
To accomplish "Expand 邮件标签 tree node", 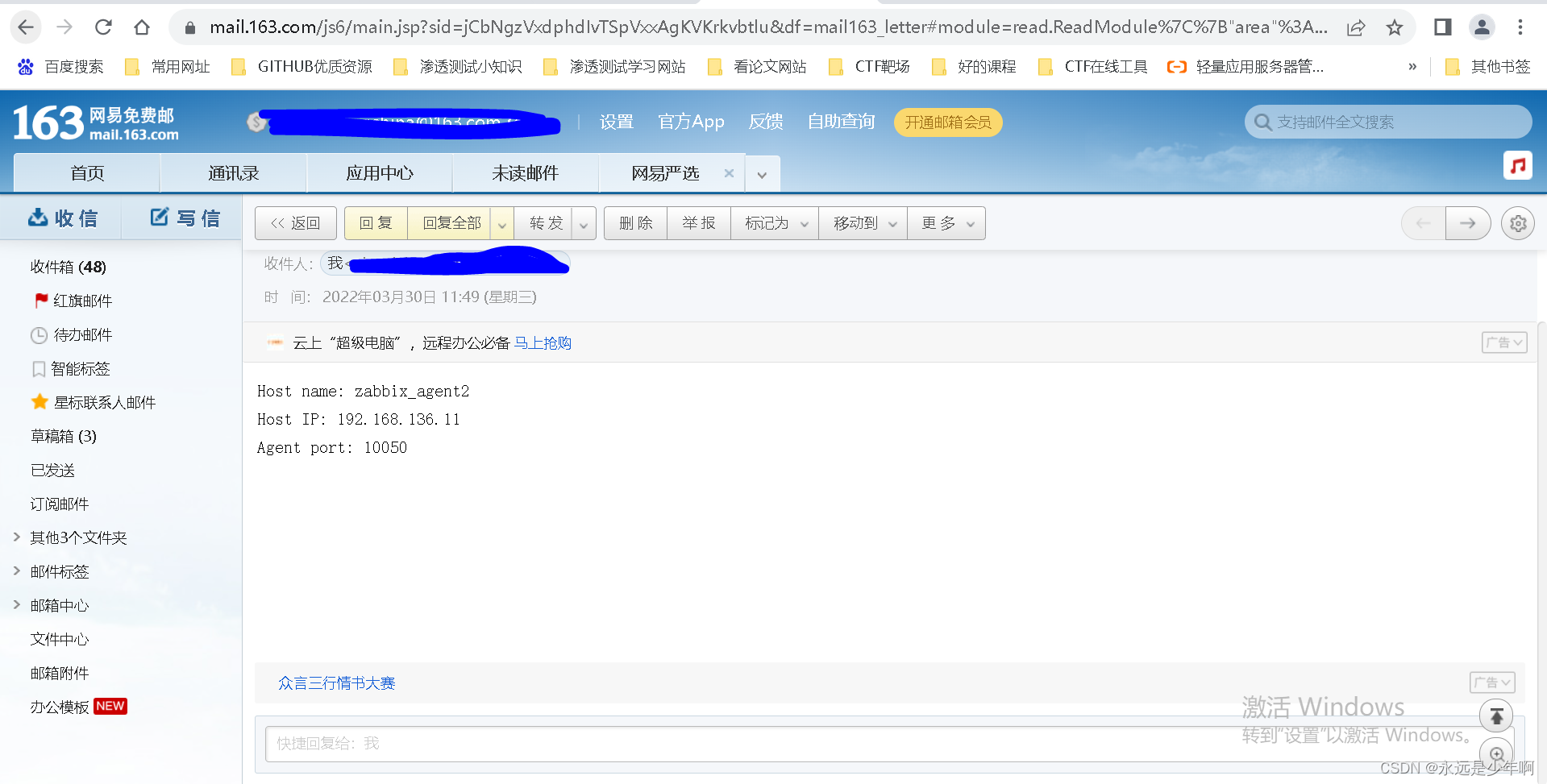I will coord(16,570).
